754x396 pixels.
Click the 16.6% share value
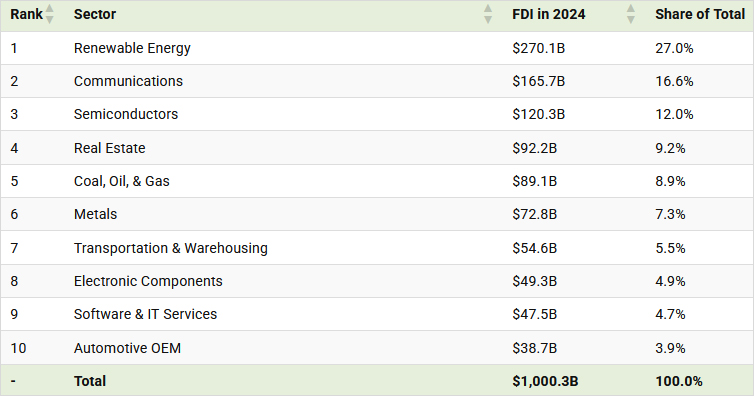[x=674, y=81]
